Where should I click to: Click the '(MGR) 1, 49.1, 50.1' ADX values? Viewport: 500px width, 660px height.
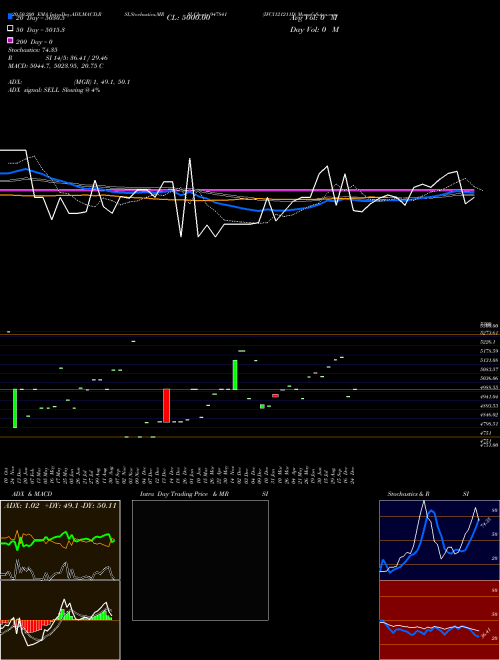click(102, 82)
